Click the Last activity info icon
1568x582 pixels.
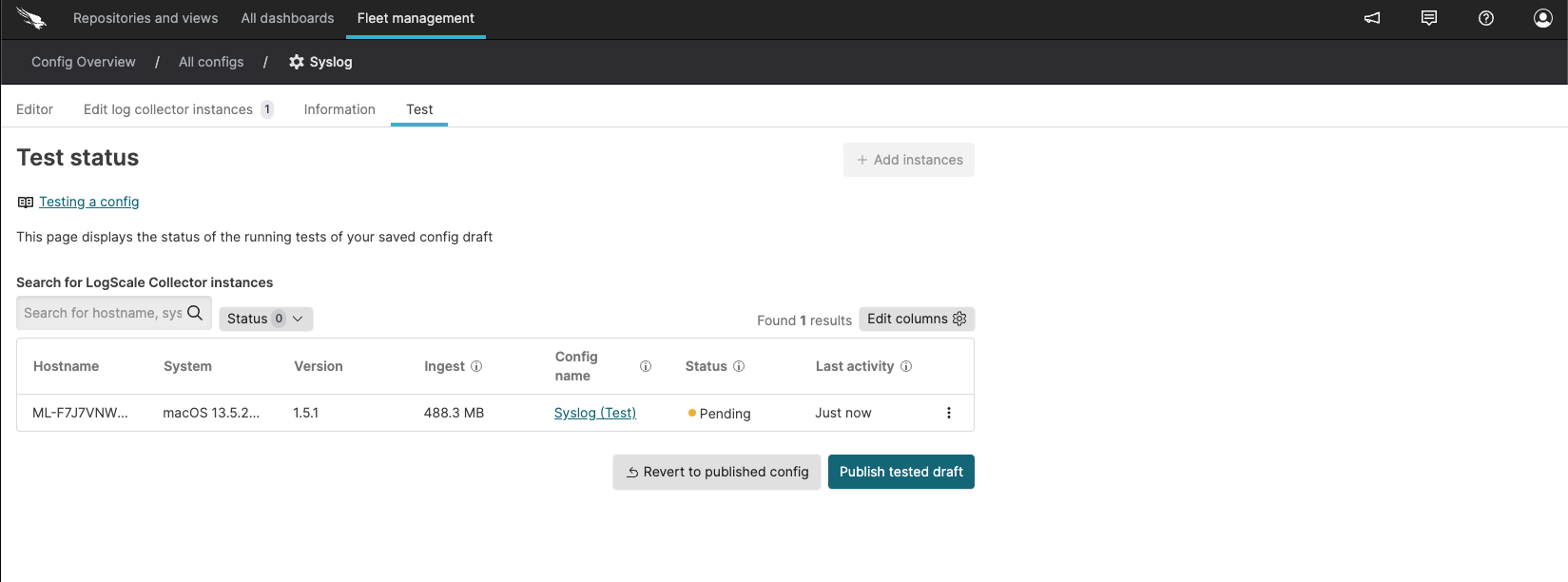(x=906, y=366)
